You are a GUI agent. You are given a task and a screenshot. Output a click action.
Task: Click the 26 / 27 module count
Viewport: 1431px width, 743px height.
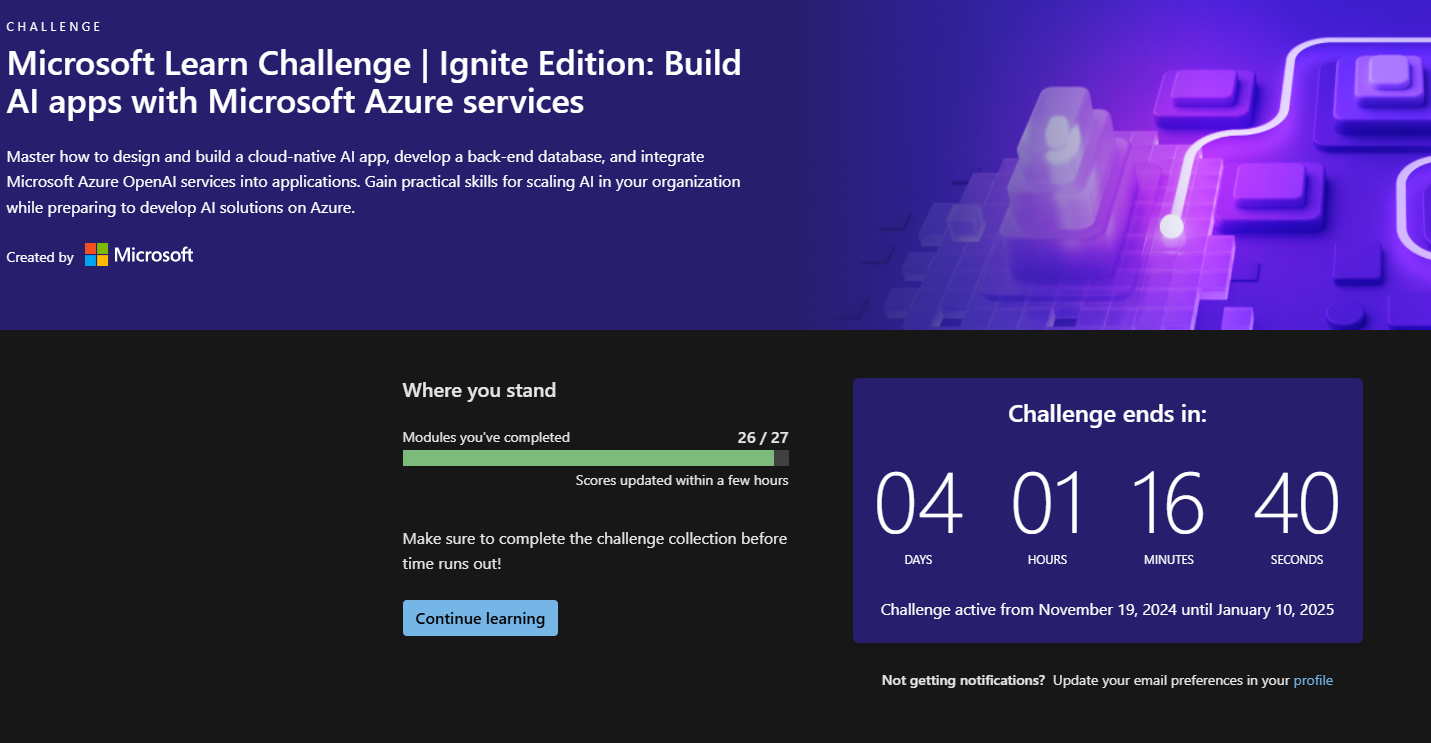[x=763, y=437]
